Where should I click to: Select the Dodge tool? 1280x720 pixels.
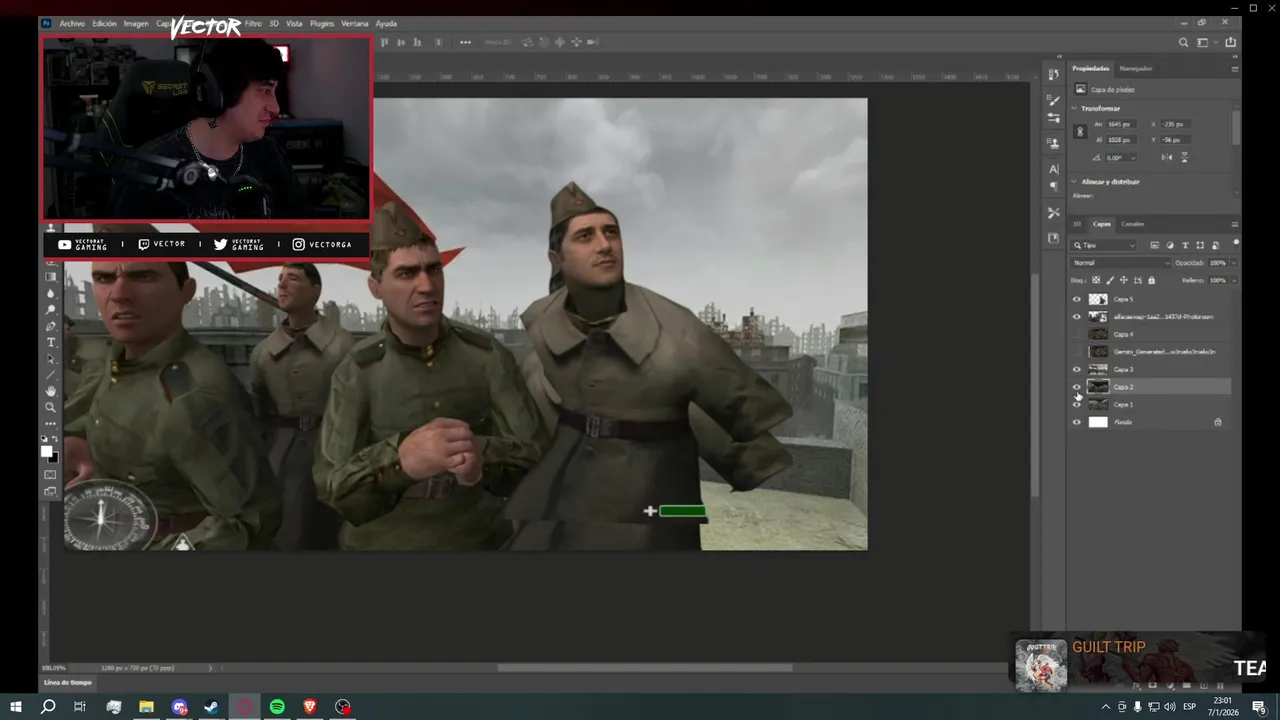pyautogui.click(x=51, y=310)
